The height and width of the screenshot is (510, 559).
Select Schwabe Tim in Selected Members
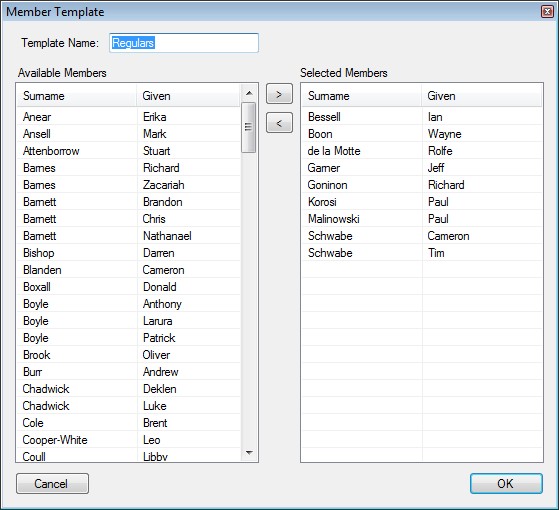[422, 253]
